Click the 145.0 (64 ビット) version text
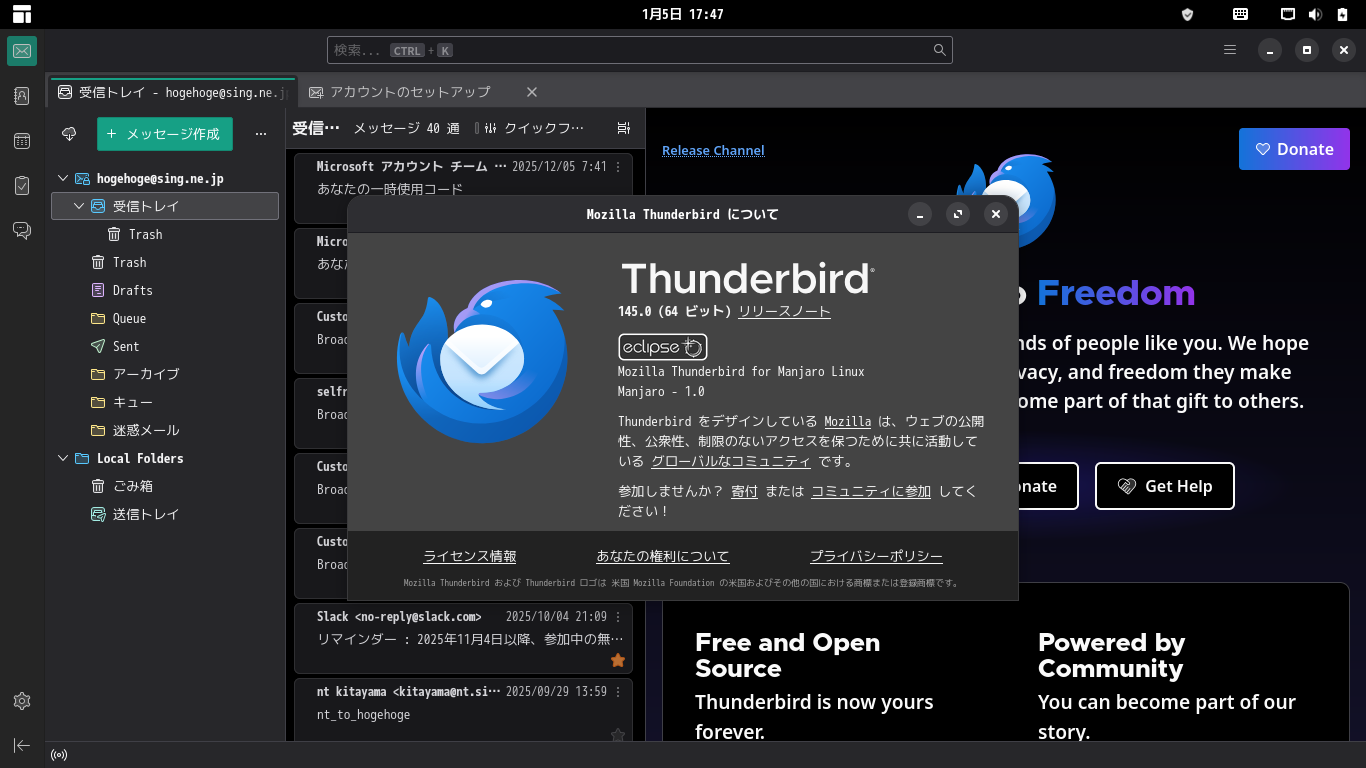 (x=674, y=312)
